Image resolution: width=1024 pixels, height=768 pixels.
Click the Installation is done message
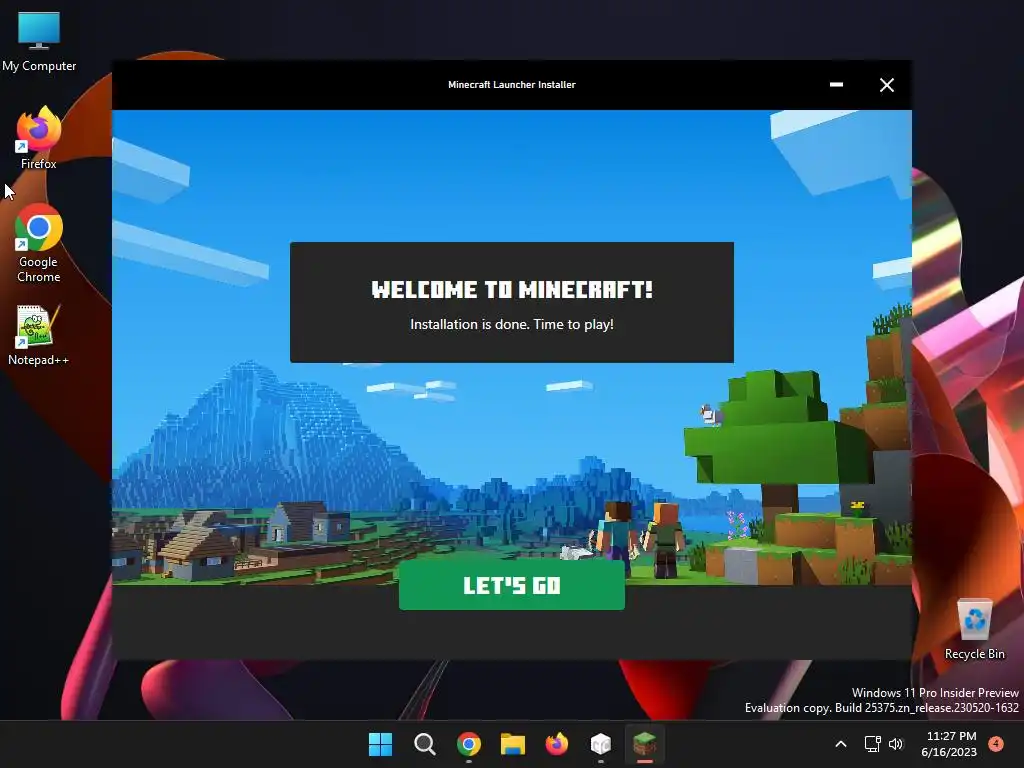tap(511, 324)
